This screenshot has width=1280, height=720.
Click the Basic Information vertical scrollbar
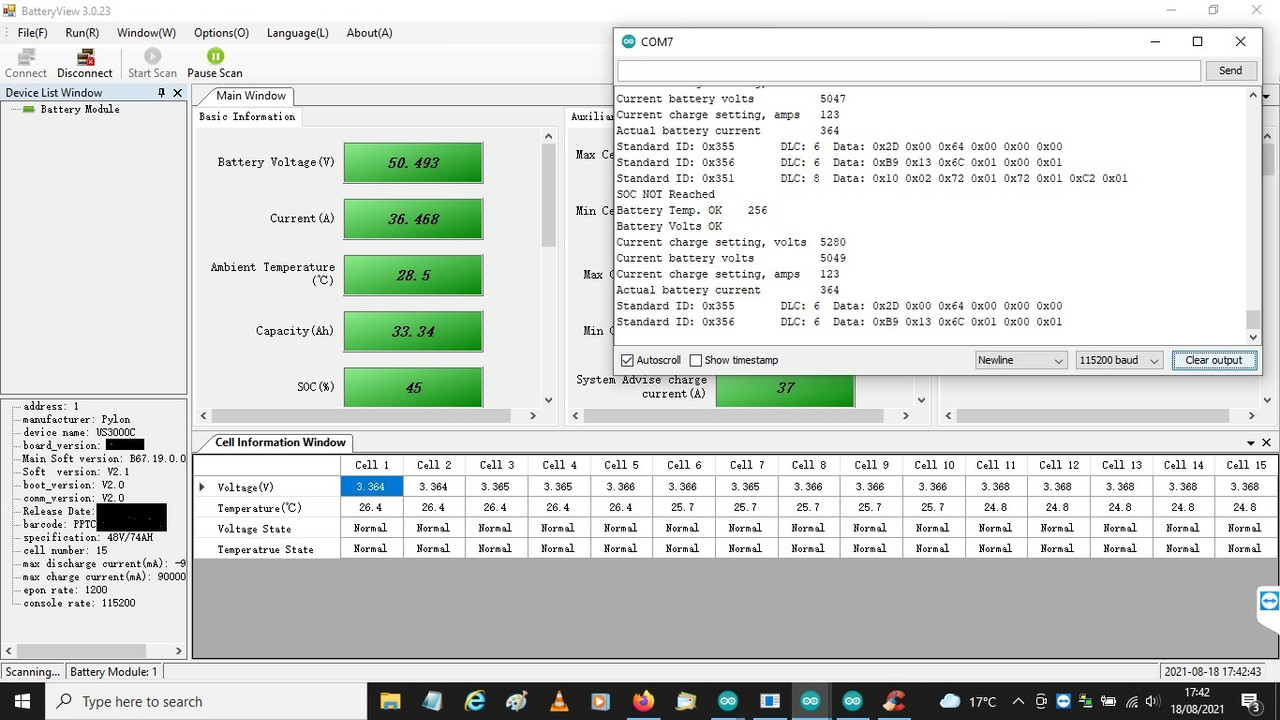click(x=548, y=267)
